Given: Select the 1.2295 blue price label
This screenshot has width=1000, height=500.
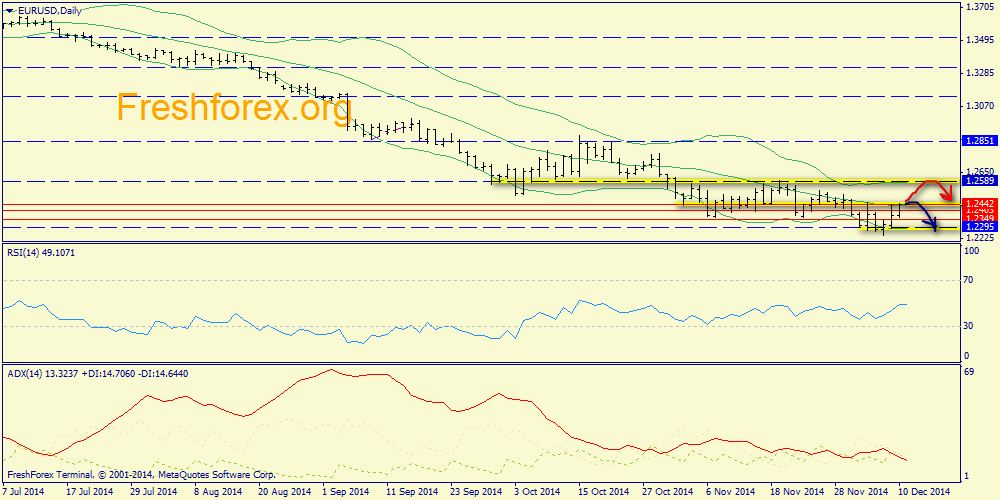Looking at the screenshot, I should 978,228.
